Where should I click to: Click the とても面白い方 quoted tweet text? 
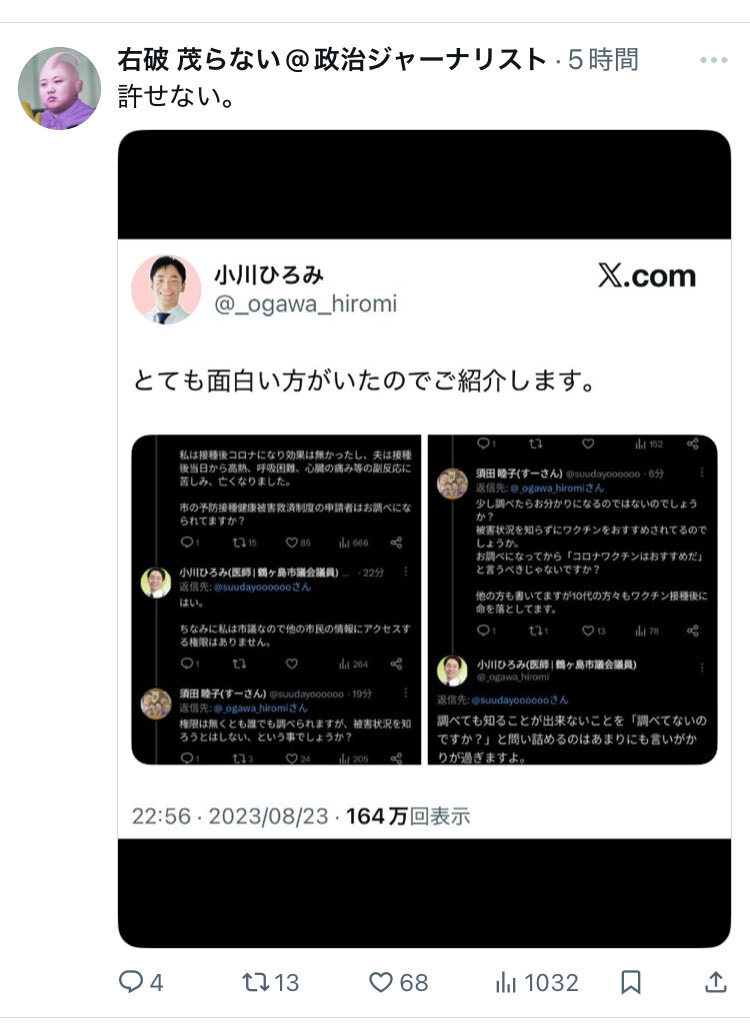tap(364, 380)
